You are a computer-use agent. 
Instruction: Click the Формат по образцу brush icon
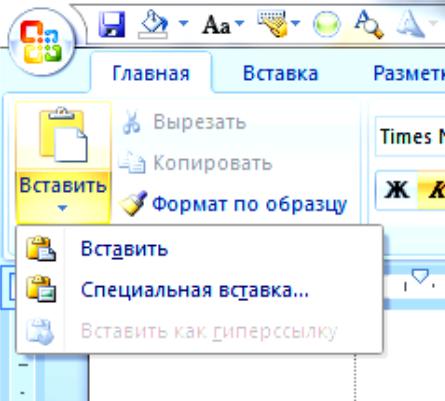point(133,203)
